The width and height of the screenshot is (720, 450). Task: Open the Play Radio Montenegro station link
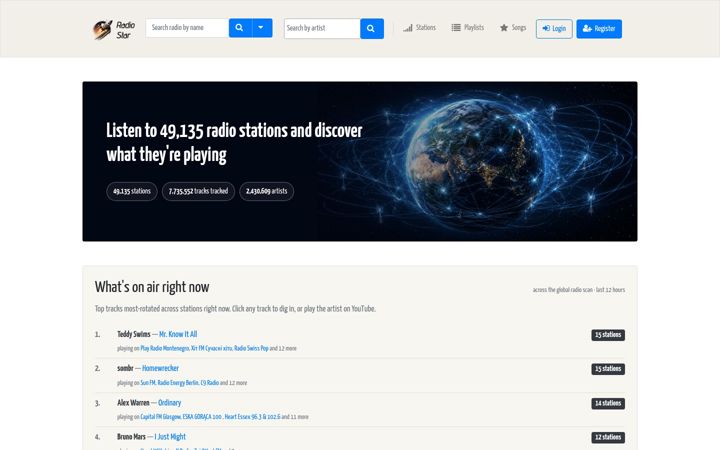point(164,349)
